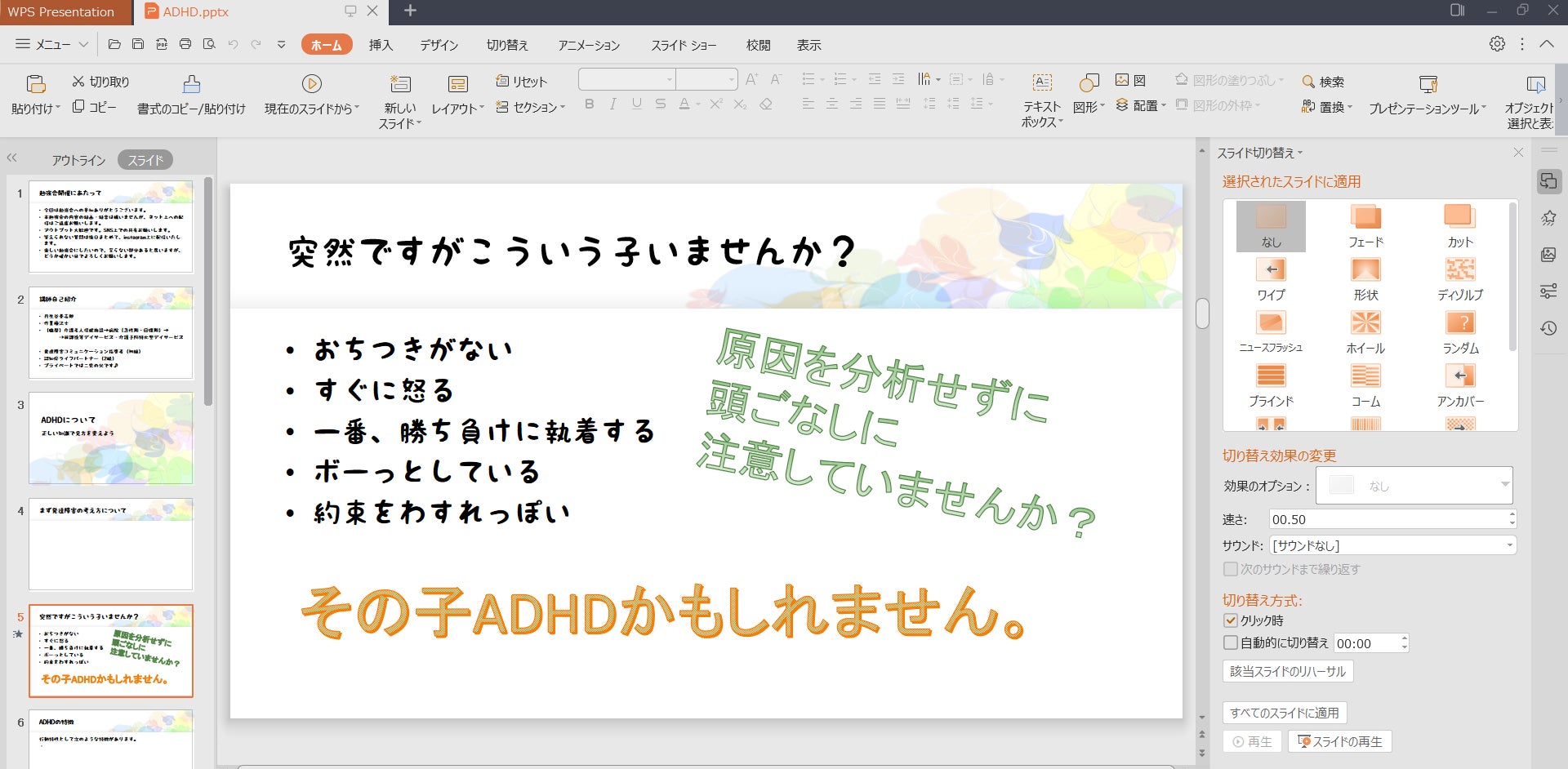This screenshot has height=769, width=1568.
Task: Click the 新しいスライド new slide icon
Action: pos(400,84)
